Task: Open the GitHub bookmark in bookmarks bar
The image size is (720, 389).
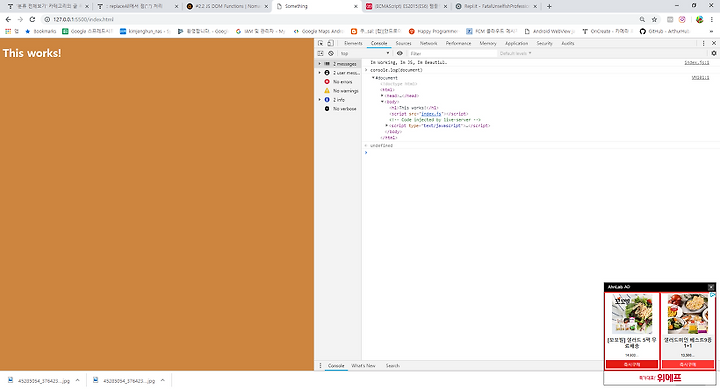Action: pos(665,31)
